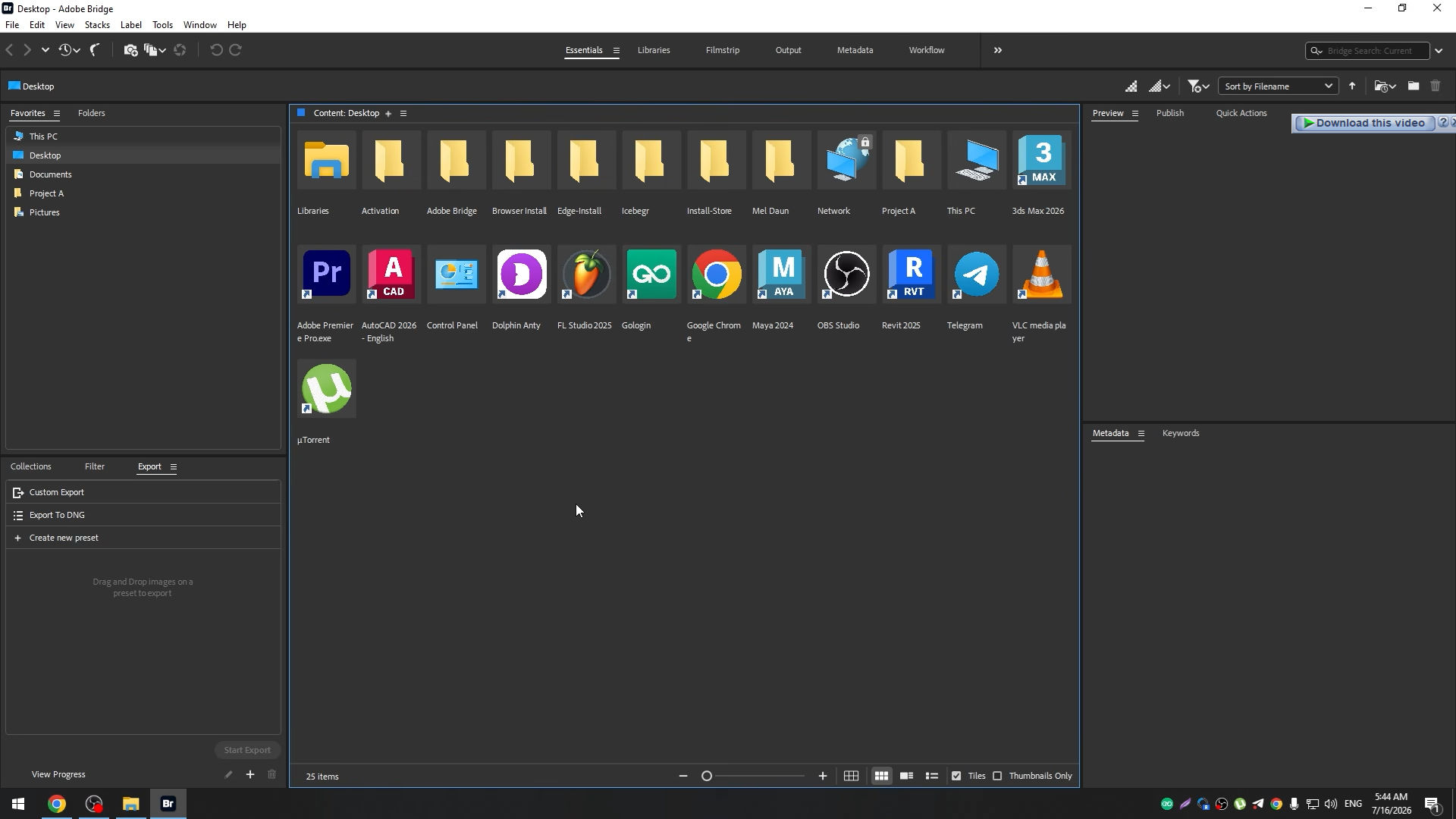Viewport: 1456px width, 819px height.
Task: Click the go forward arrow
Action: (27, 50)
